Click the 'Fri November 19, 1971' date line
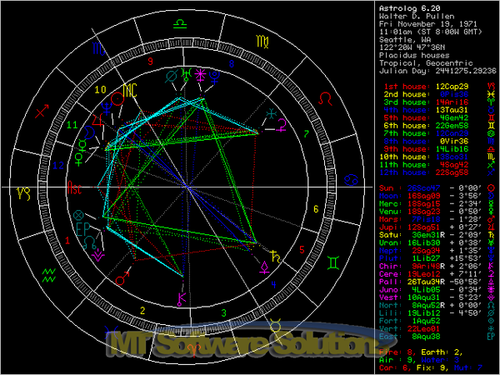The image size is (500, 375). [428, 24]
